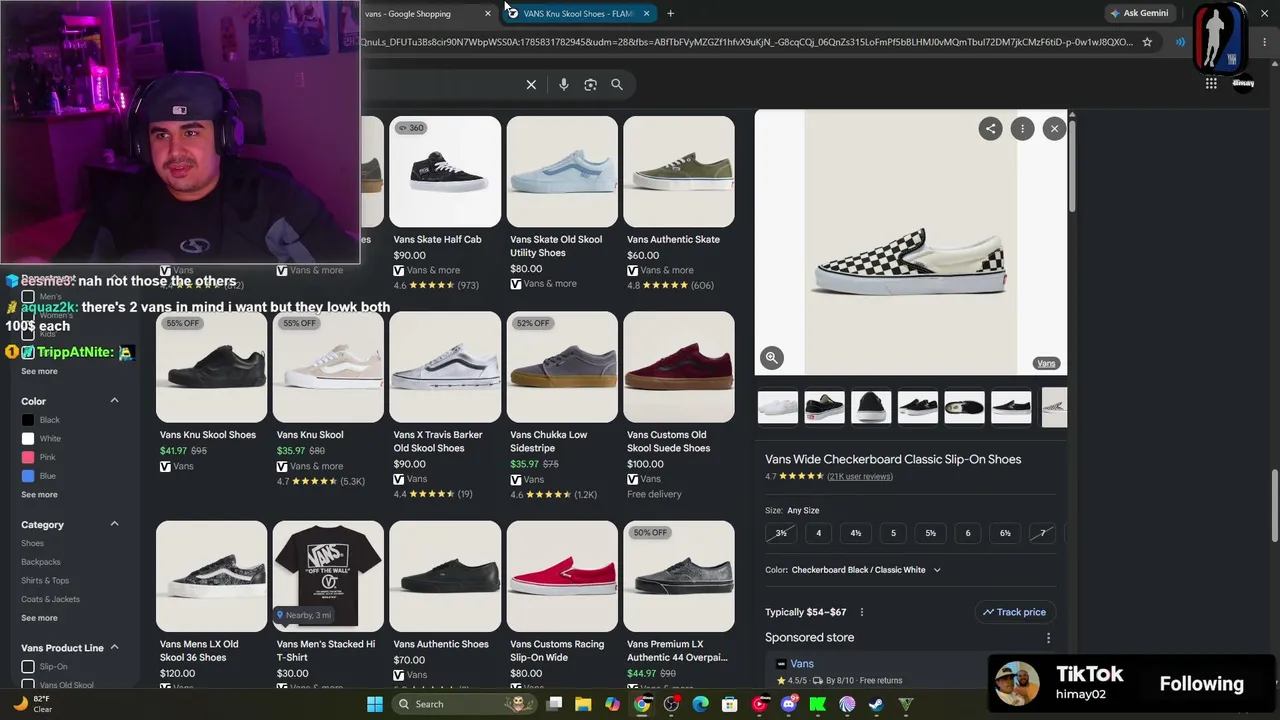Image resolution: width=1280 pixels, height=720 pixels.
Task: Open the Vans sponsored store link
Action: tap(802, 664)
